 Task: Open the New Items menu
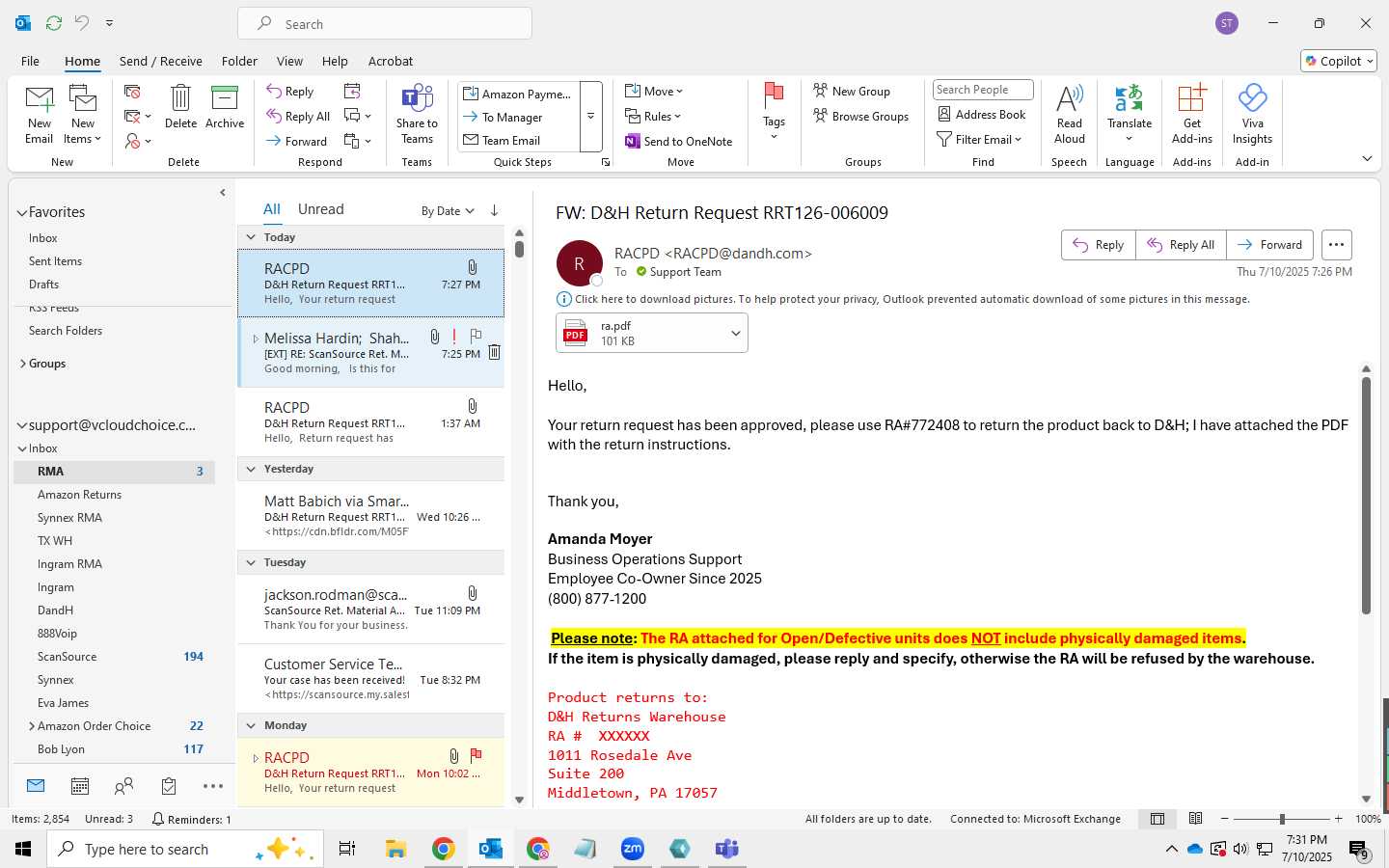(83, 114)
